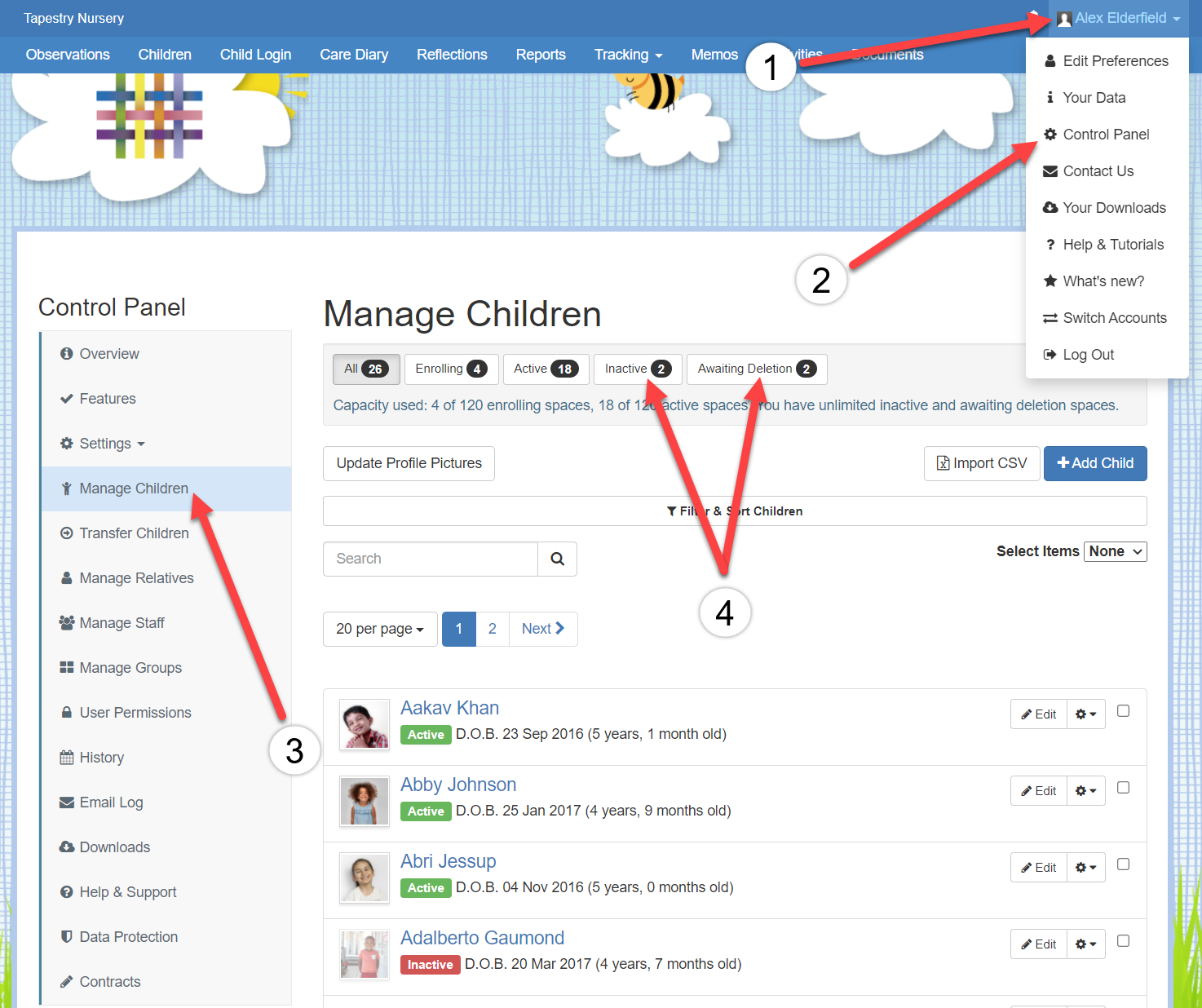Click the Contracts pencil icon
Image resolution: width=1202 pixels, height=1008 pixels.
point(67,982)
